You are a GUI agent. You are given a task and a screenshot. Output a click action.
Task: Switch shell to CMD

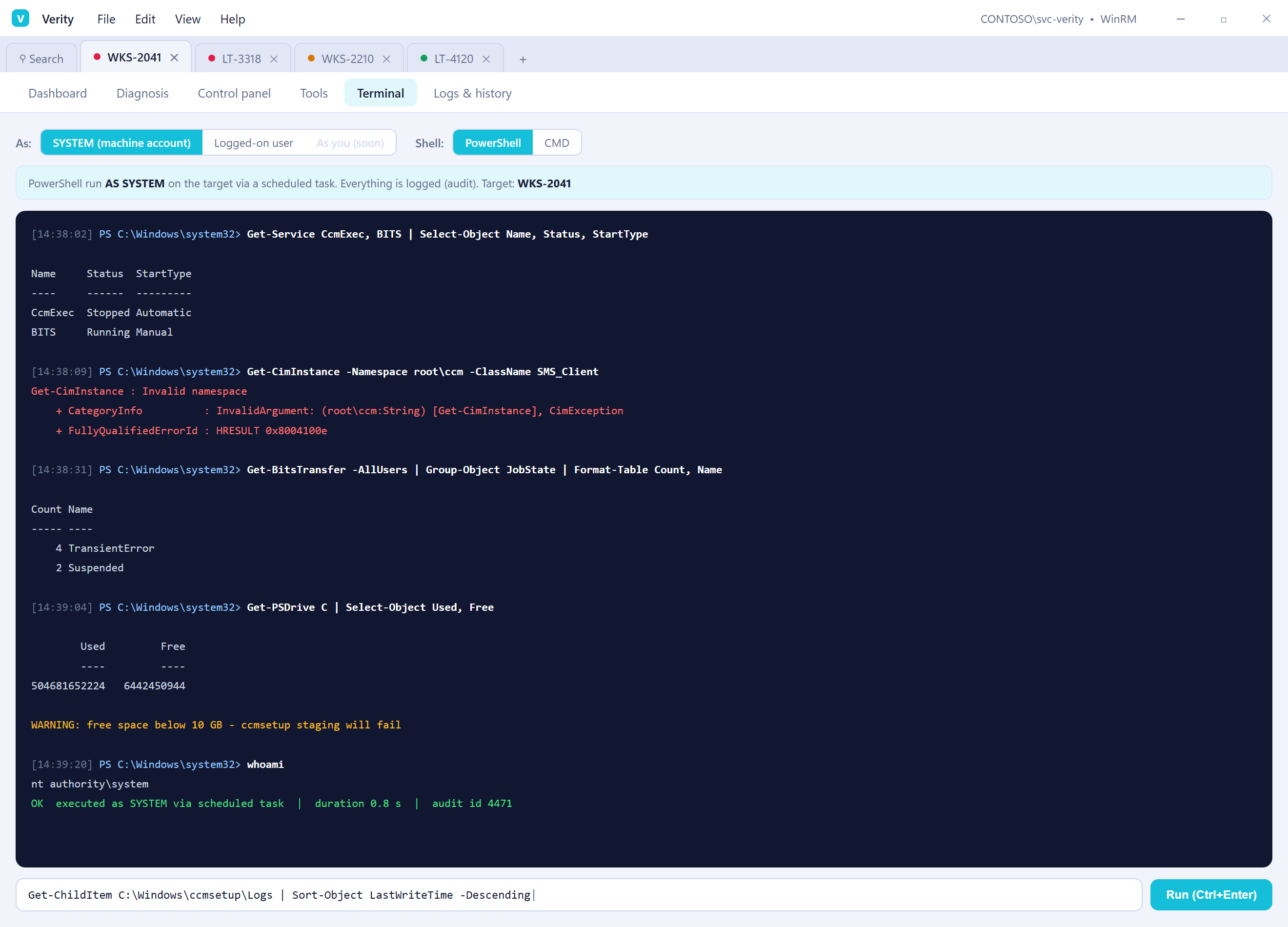557,142
